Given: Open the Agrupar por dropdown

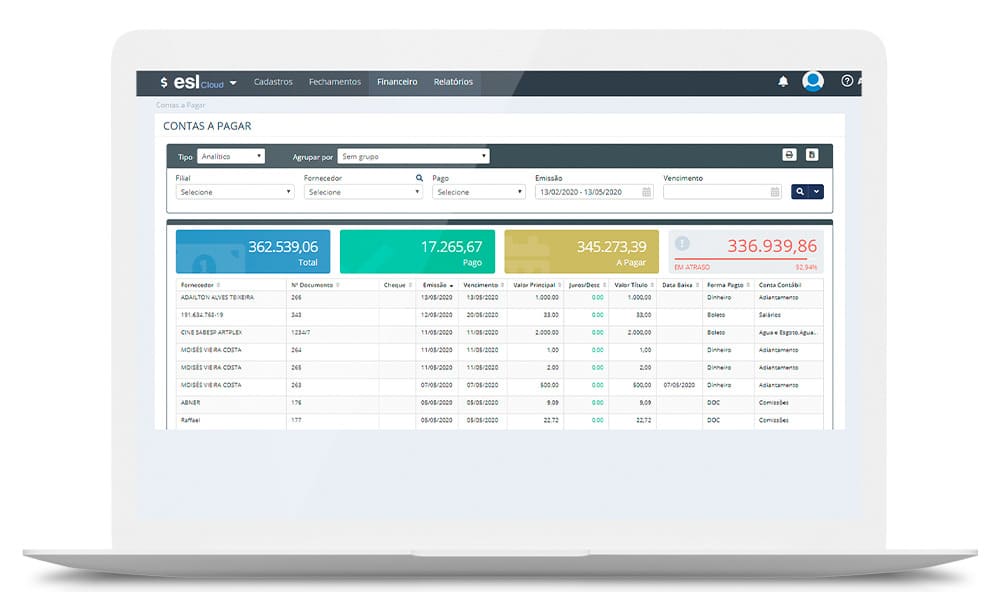Looking at the screenshot, I should pos(413,156).
